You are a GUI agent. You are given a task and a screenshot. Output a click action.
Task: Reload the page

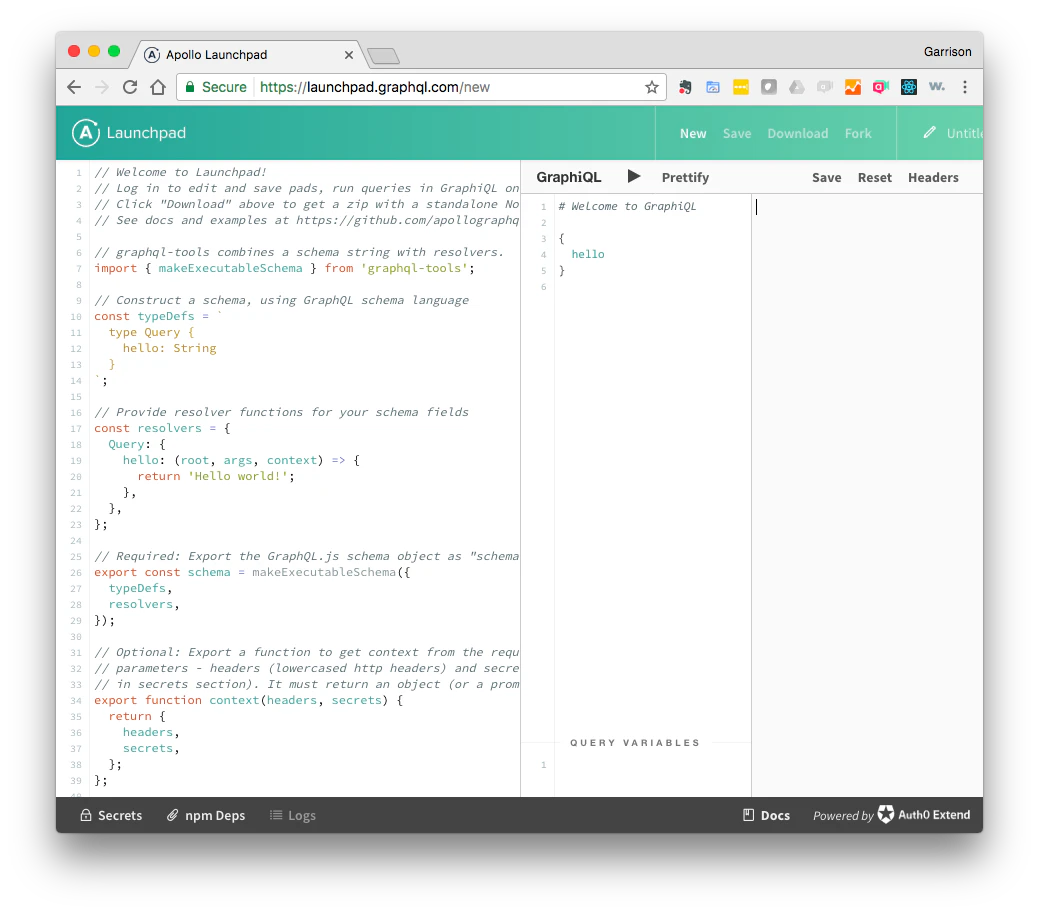click(130, 87)
